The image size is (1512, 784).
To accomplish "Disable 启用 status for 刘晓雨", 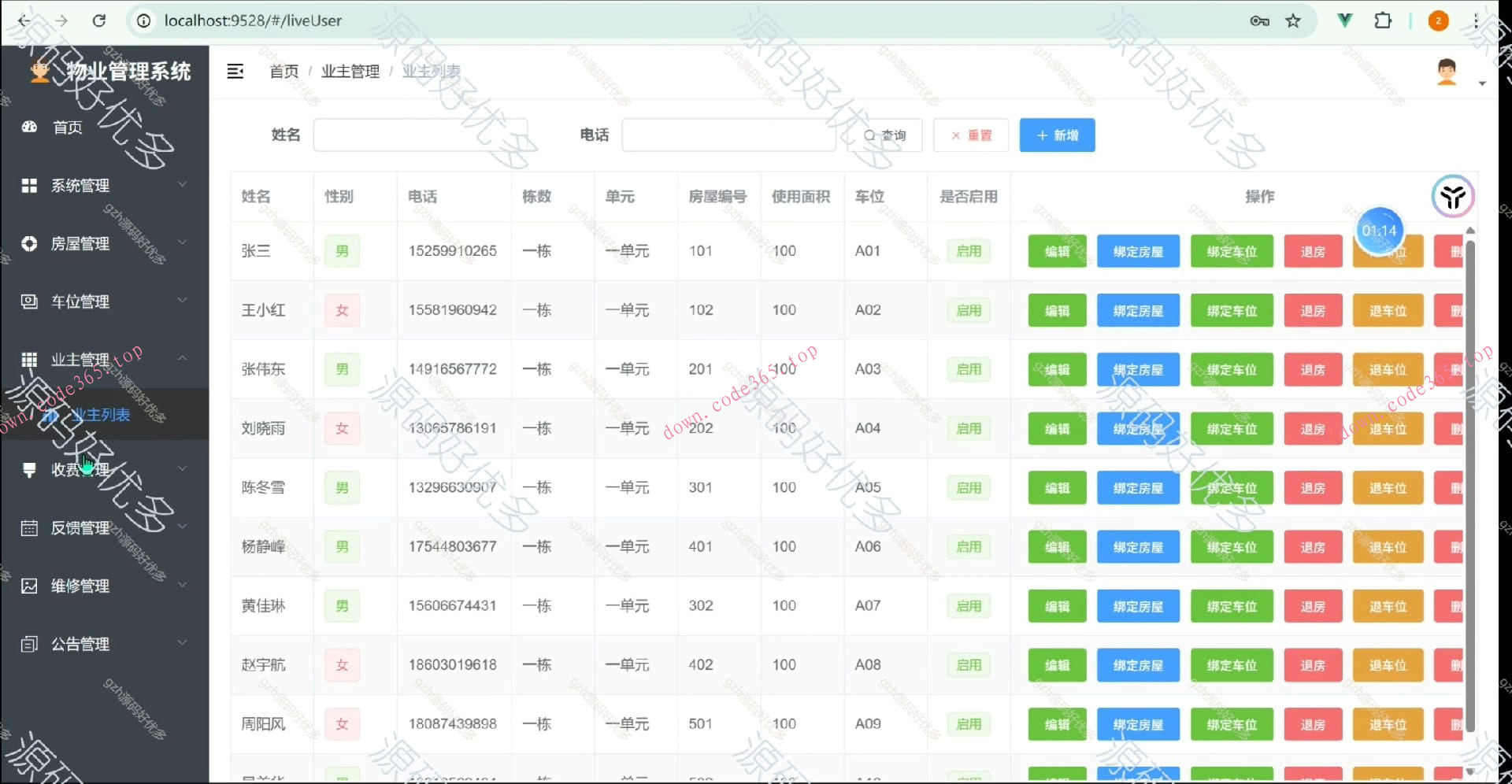I will pos(968,428).
